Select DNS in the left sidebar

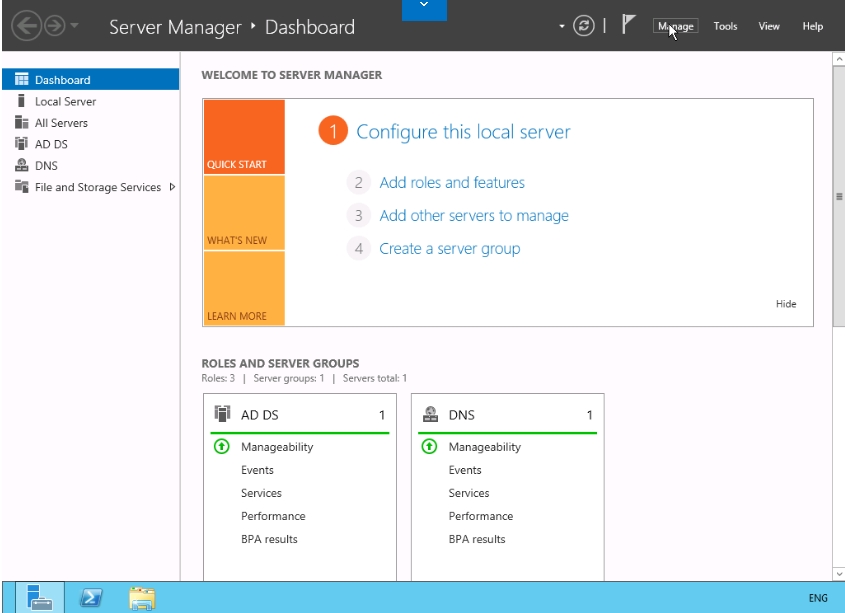46,166
